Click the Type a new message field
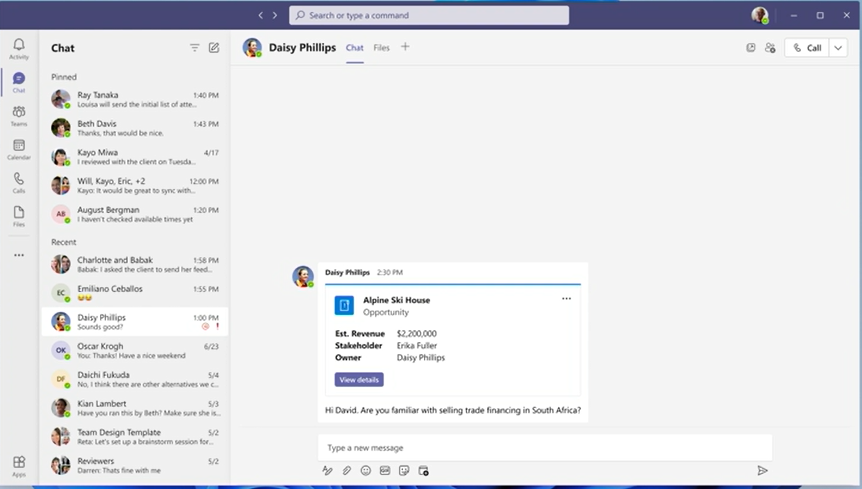Screen dimensions: 862x489 pos(545,448)
